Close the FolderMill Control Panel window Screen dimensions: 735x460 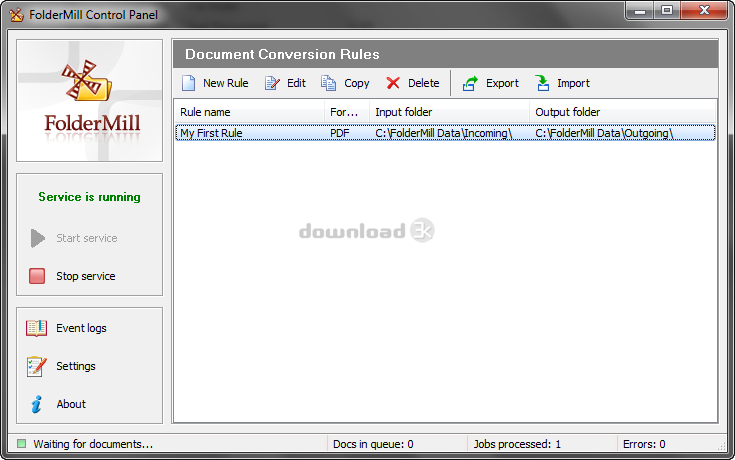pyautogui.click(x=704, y=10)
